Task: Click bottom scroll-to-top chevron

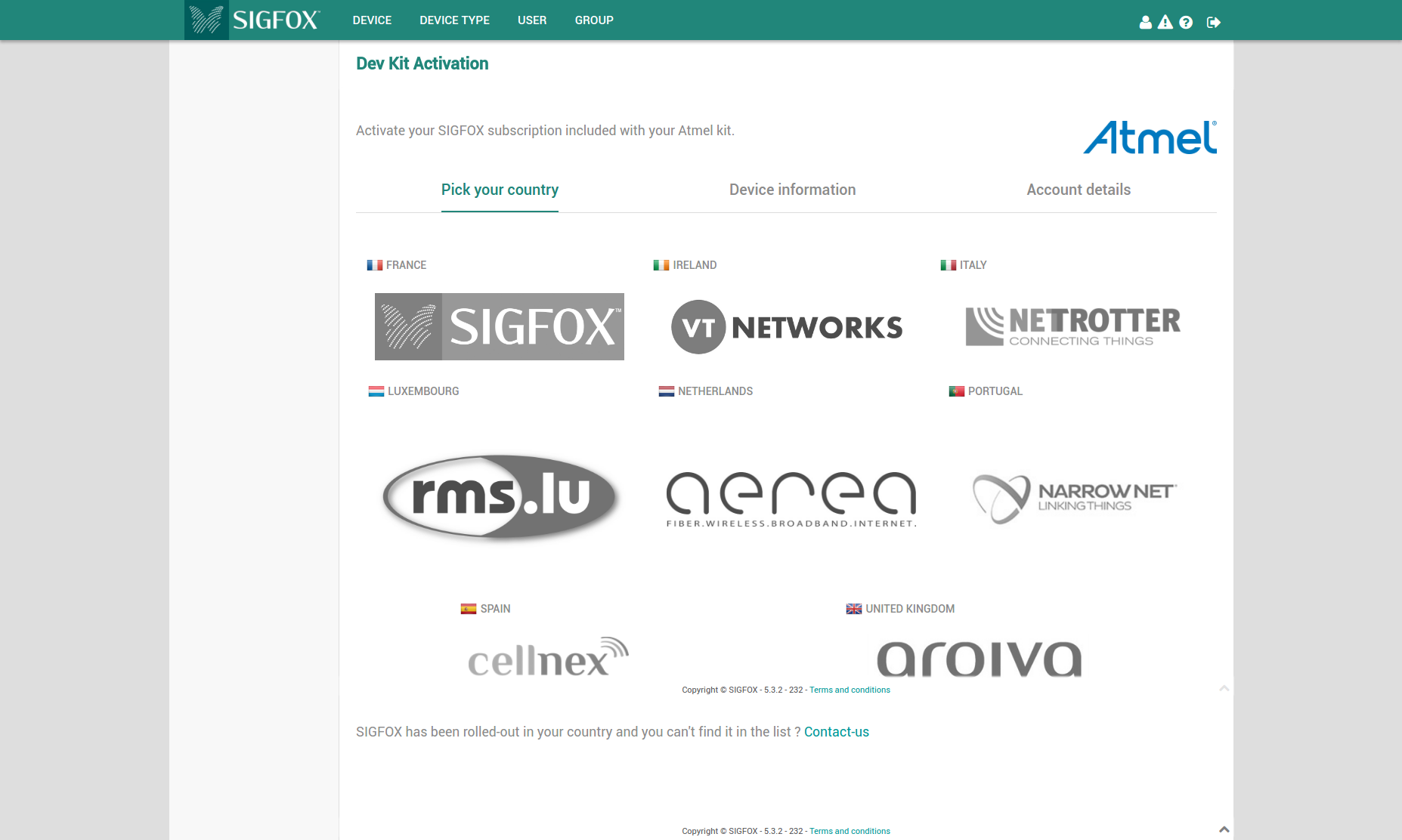Action: click(x=1224, y=829)
